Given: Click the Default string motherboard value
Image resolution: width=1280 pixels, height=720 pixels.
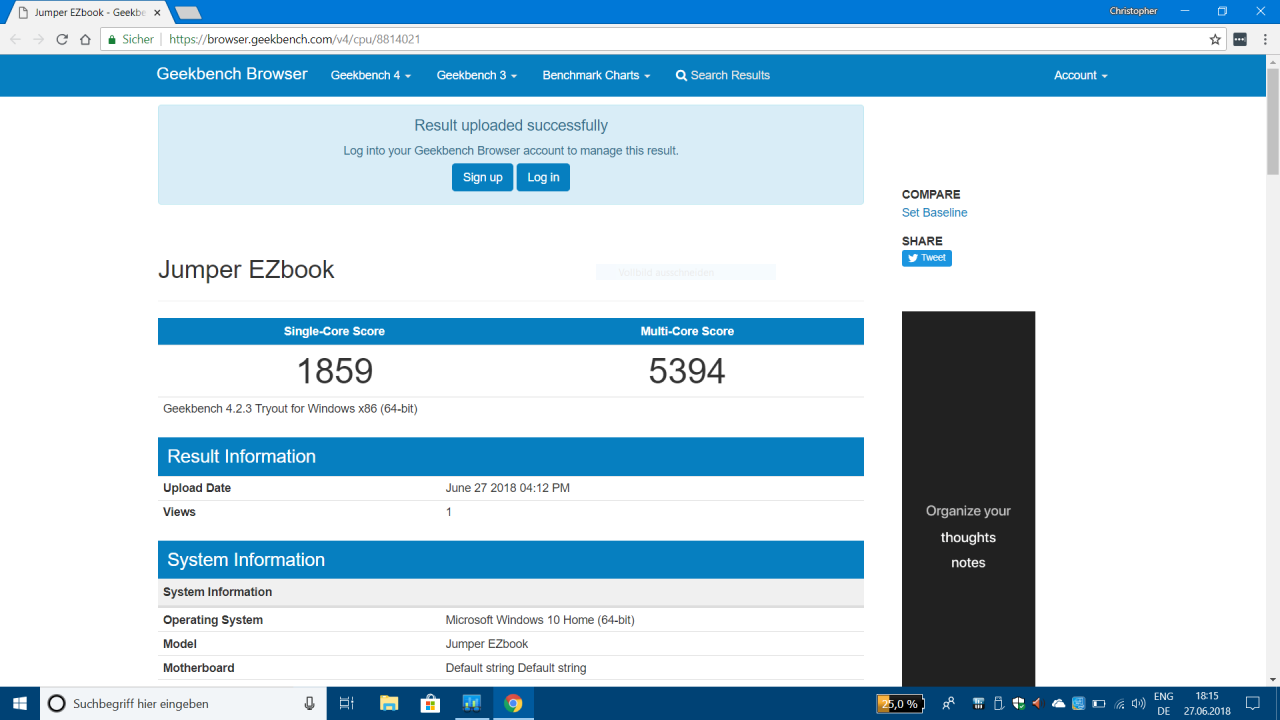Looking at the screenshot, I should click(x=516, y=668).
